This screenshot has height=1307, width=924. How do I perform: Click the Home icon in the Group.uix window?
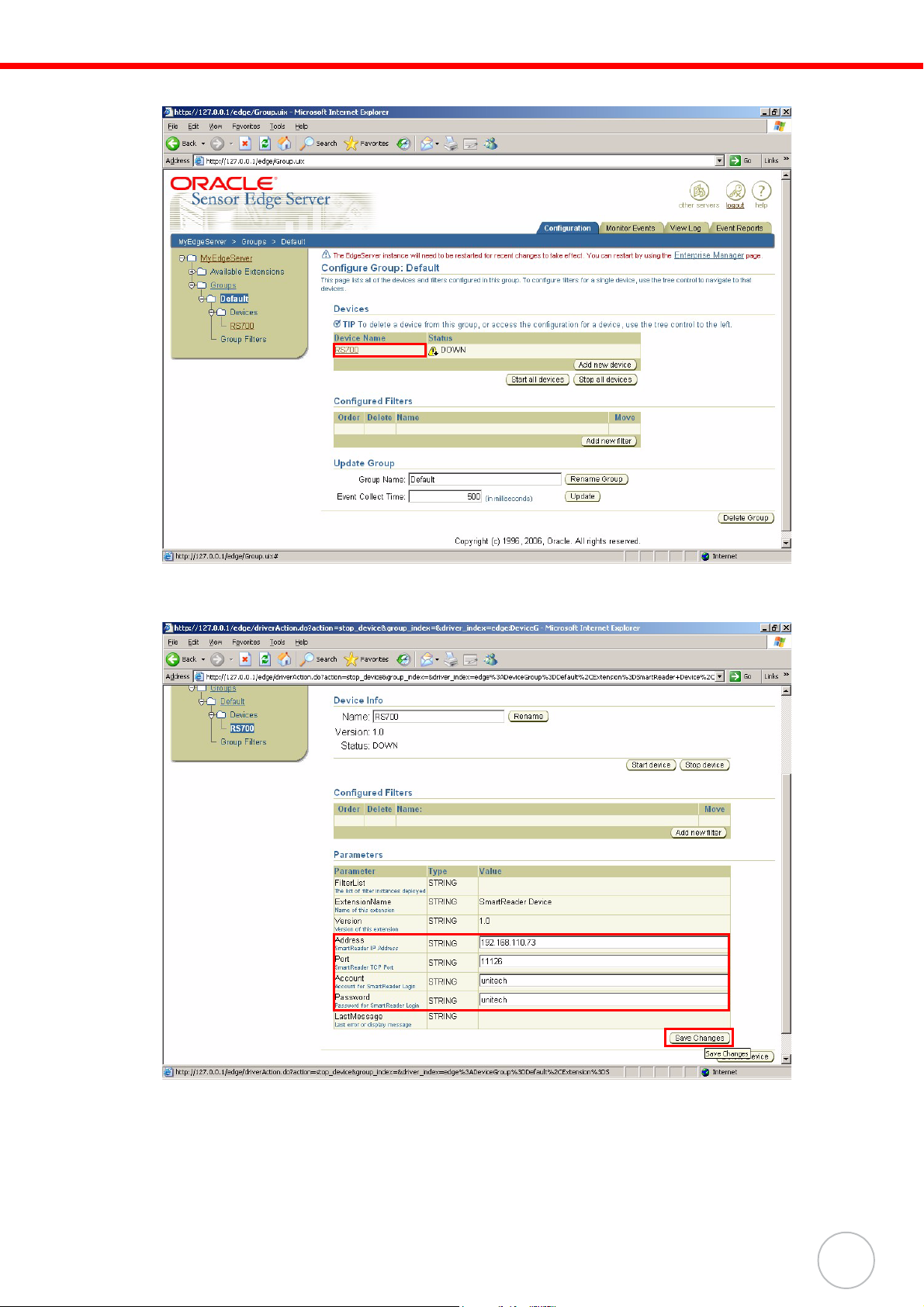coord(285,143)
